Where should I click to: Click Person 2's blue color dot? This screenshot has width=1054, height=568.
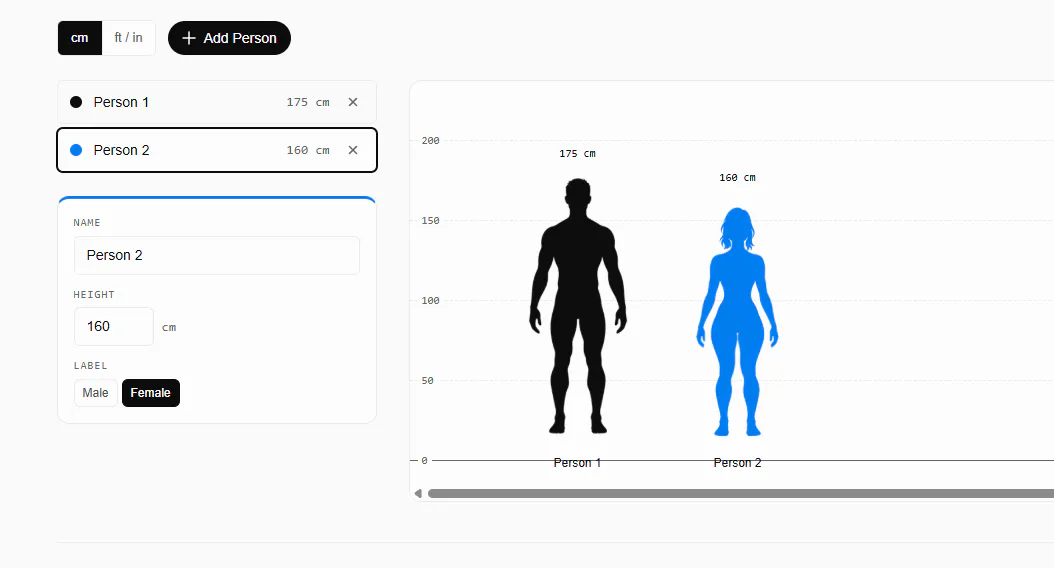[76, 150]
